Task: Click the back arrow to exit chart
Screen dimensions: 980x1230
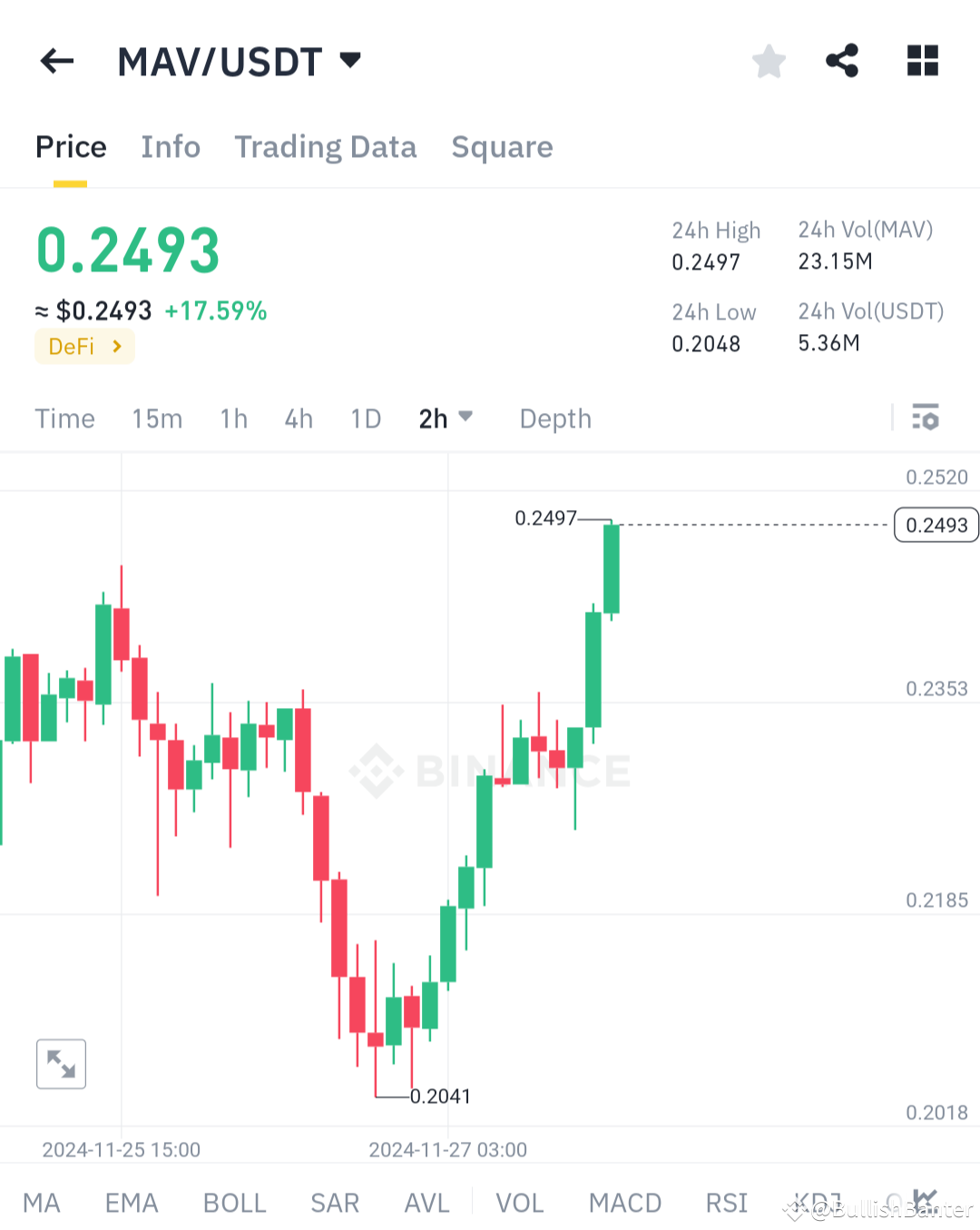Action: (x=56, y=60)
